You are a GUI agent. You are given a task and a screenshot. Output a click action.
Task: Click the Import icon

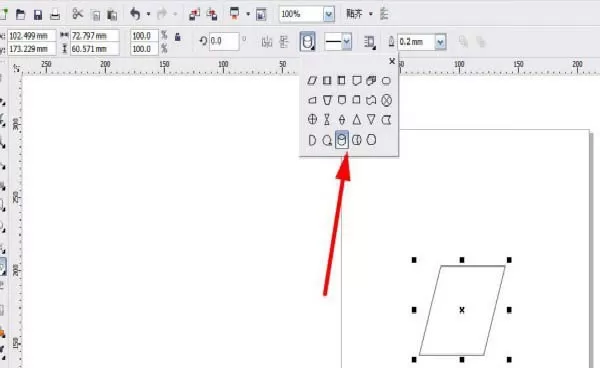click(194, 15)
